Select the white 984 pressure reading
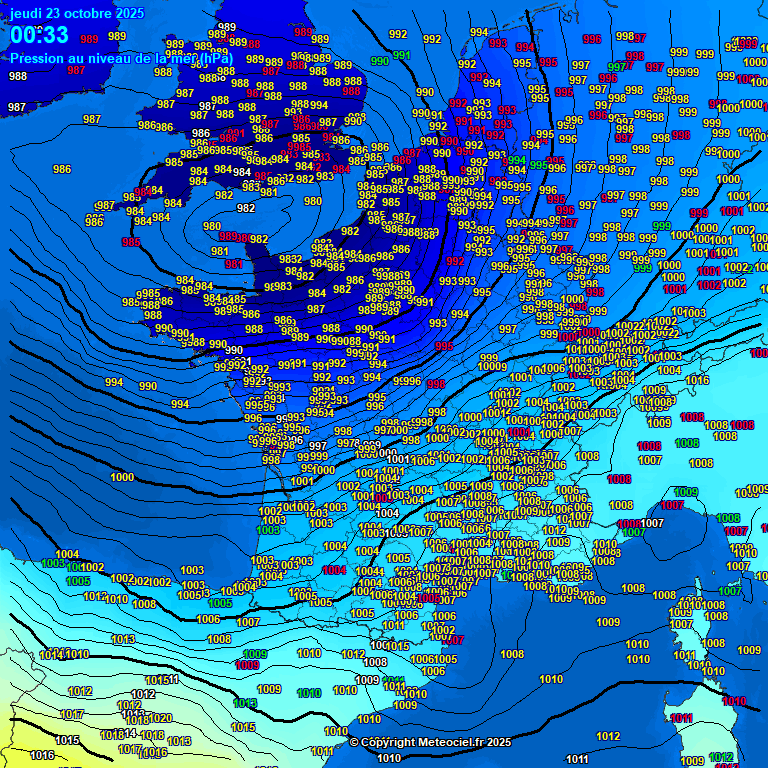 click(x=242, y=172)
